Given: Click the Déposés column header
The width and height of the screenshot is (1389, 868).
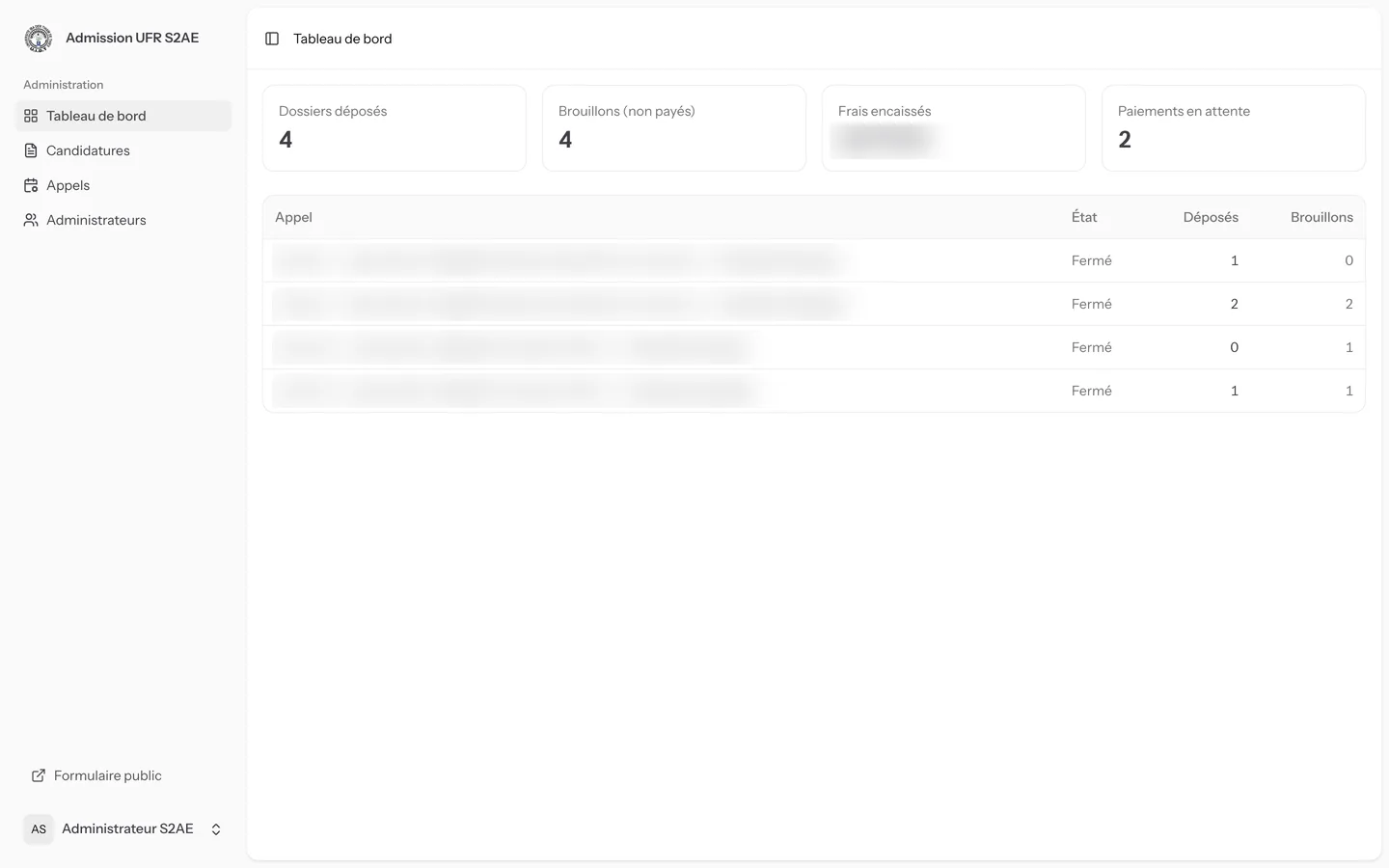Looking at the screenshot, I should (1211, 217).
